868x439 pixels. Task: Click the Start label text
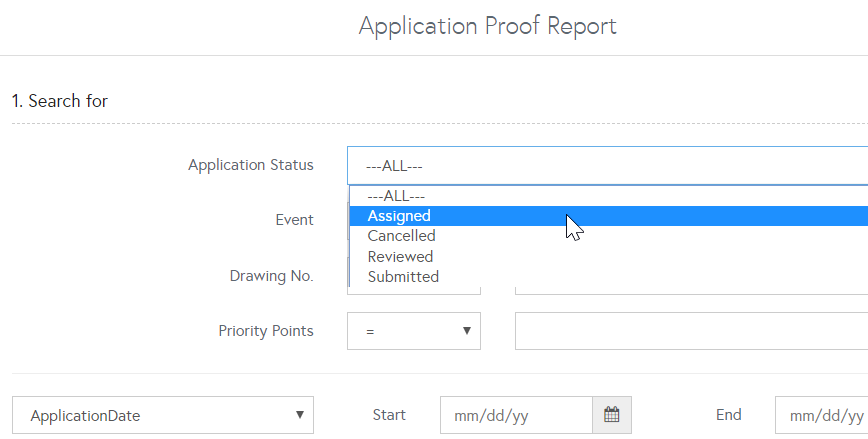[388, 415]
